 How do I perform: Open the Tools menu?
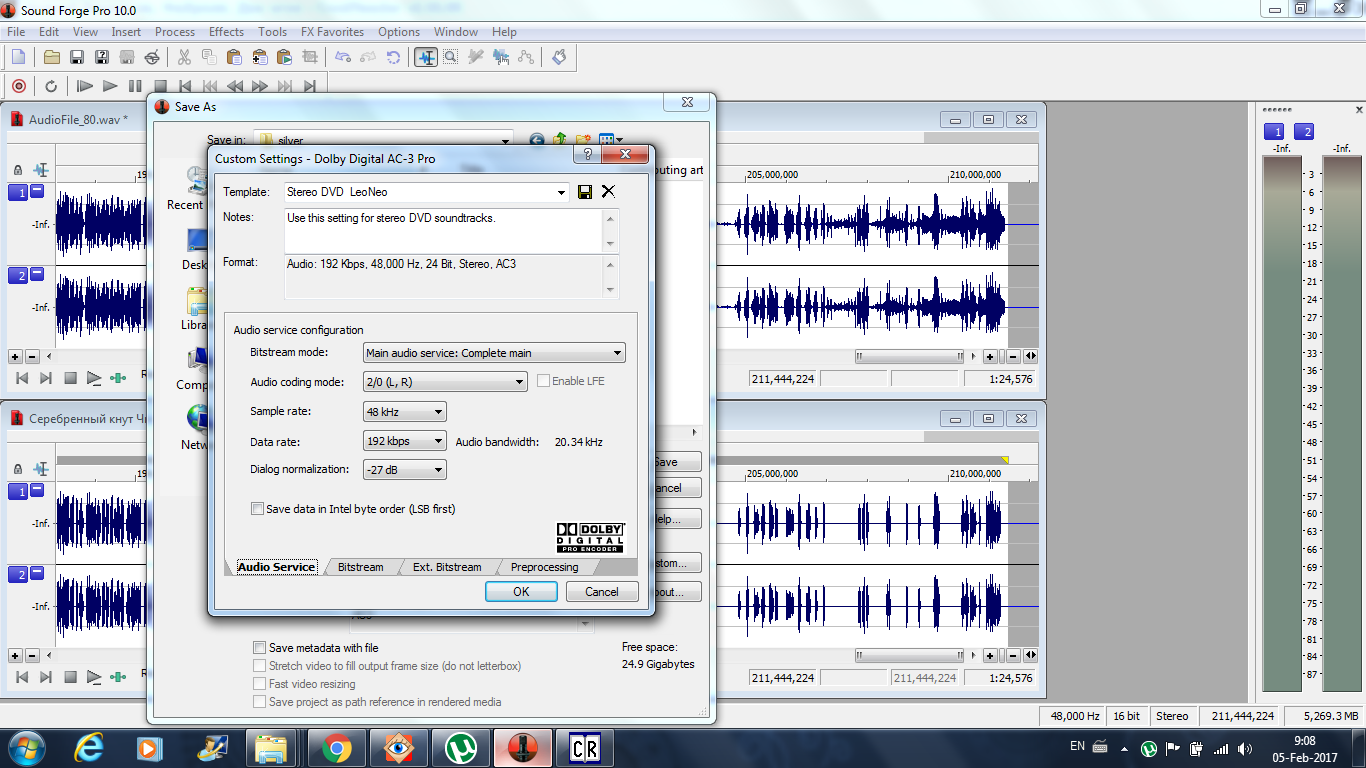click(272, 32)
